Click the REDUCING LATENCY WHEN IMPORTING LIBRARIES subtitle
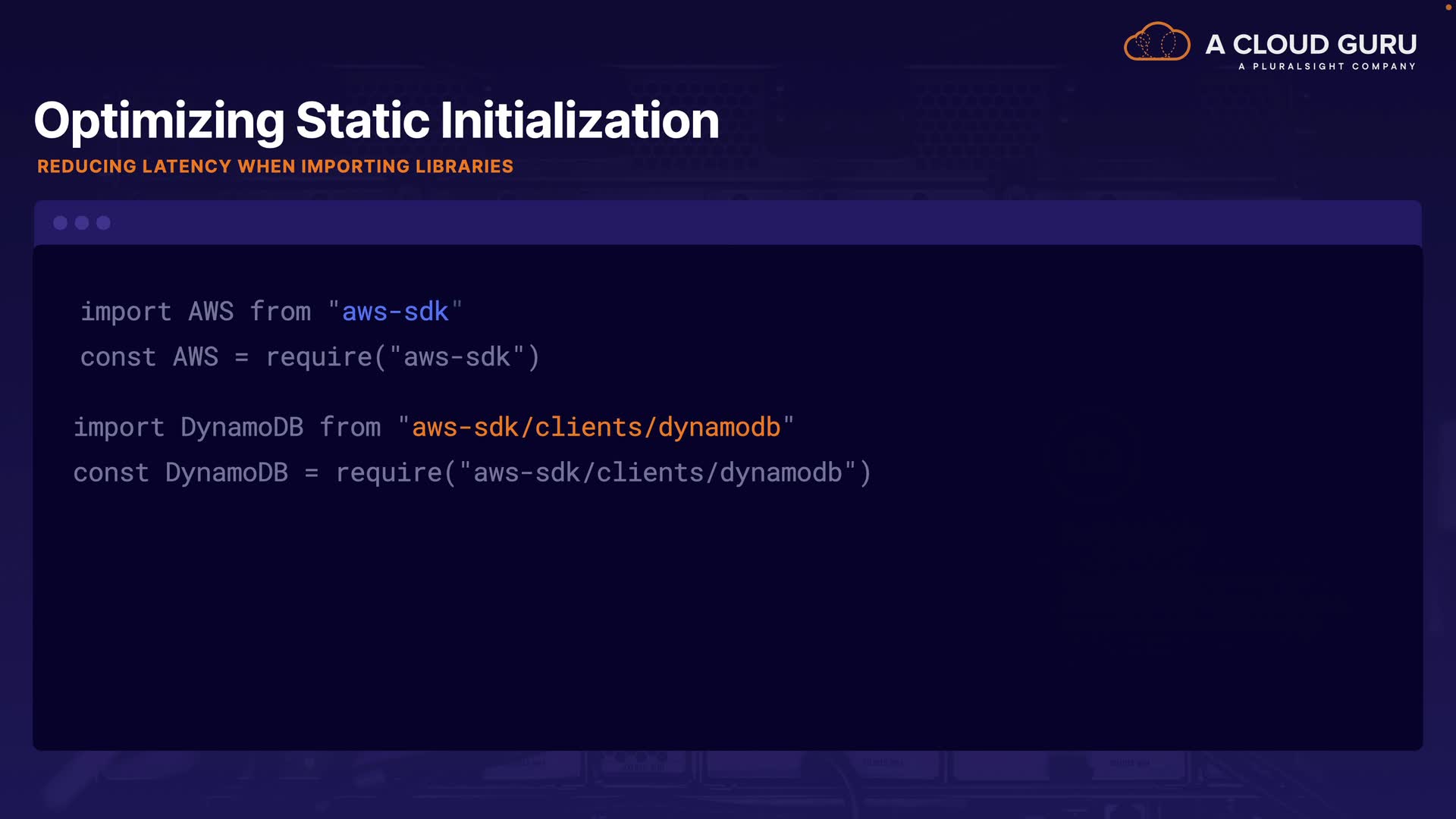Screen dimensions: 1456x819 tap(275, 167)
